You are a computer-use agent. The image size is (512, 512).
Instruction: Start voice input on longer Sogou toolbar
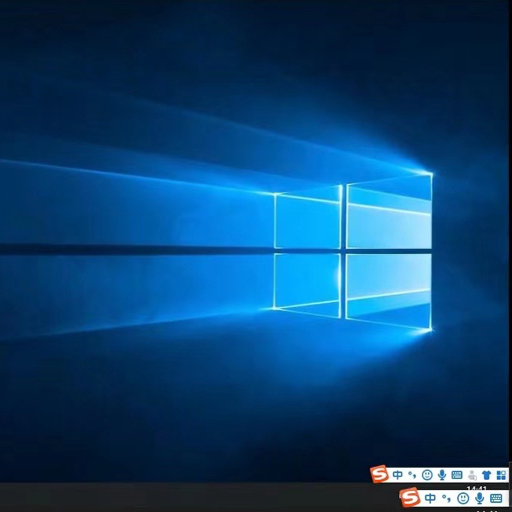442,474
